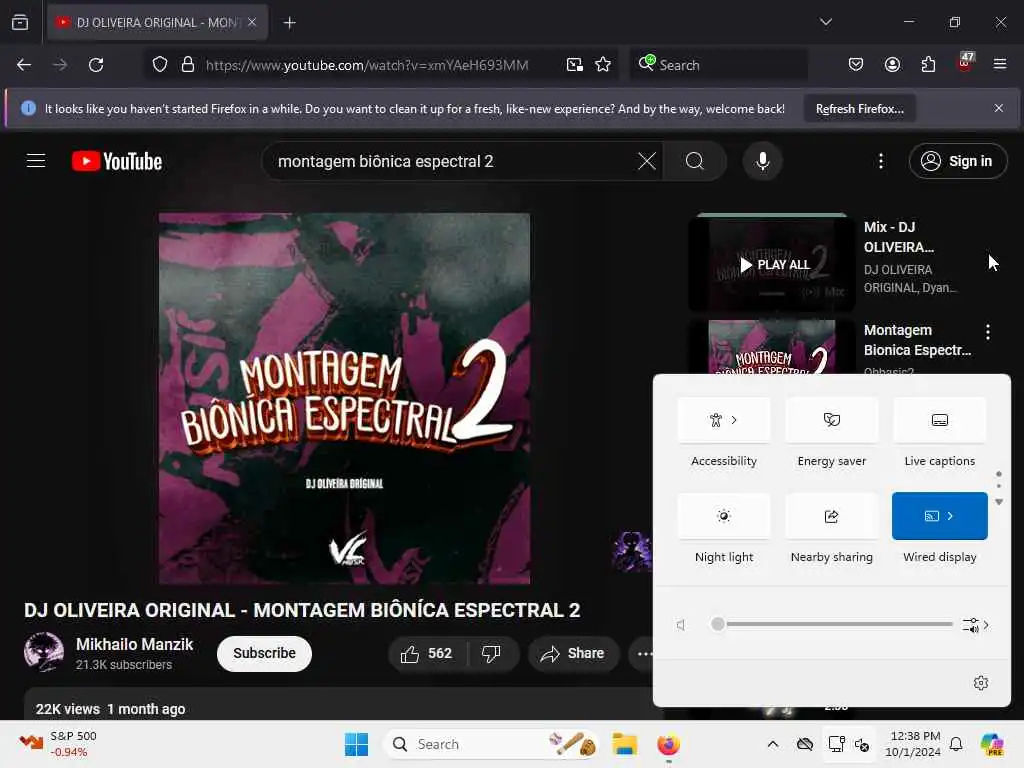Go back one page in Firefox
Viewport: 1024px width, 768px height.
pos(24,65)
